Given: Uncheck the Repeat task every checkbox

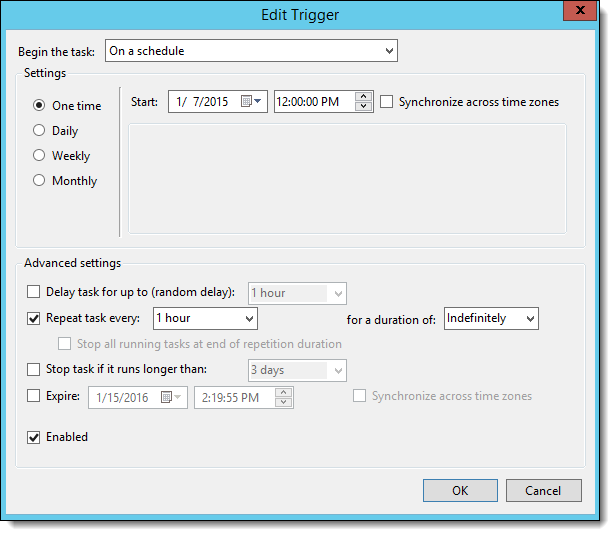Looking at the screenshot, I should pyautogui.click(x=35, y=319).
